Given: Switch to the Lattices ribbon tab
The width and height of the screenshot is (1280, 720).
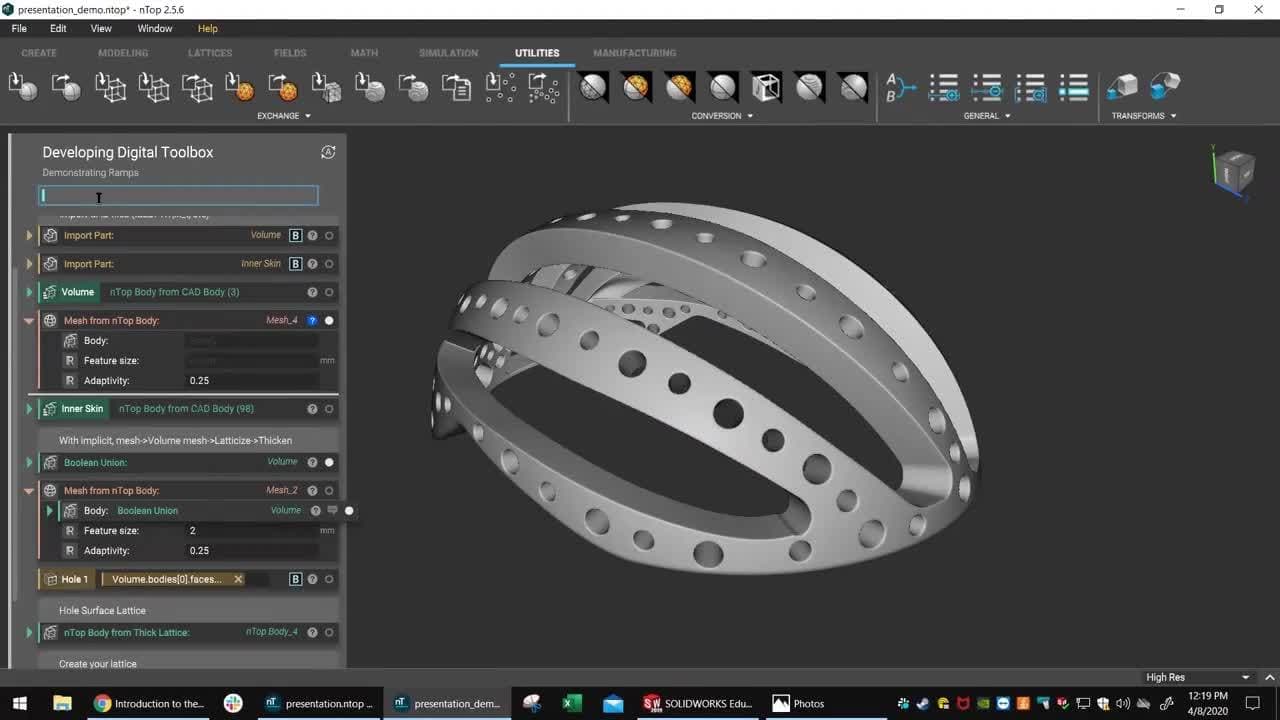Looking at the screenshot, I should [x=210, y=53].
